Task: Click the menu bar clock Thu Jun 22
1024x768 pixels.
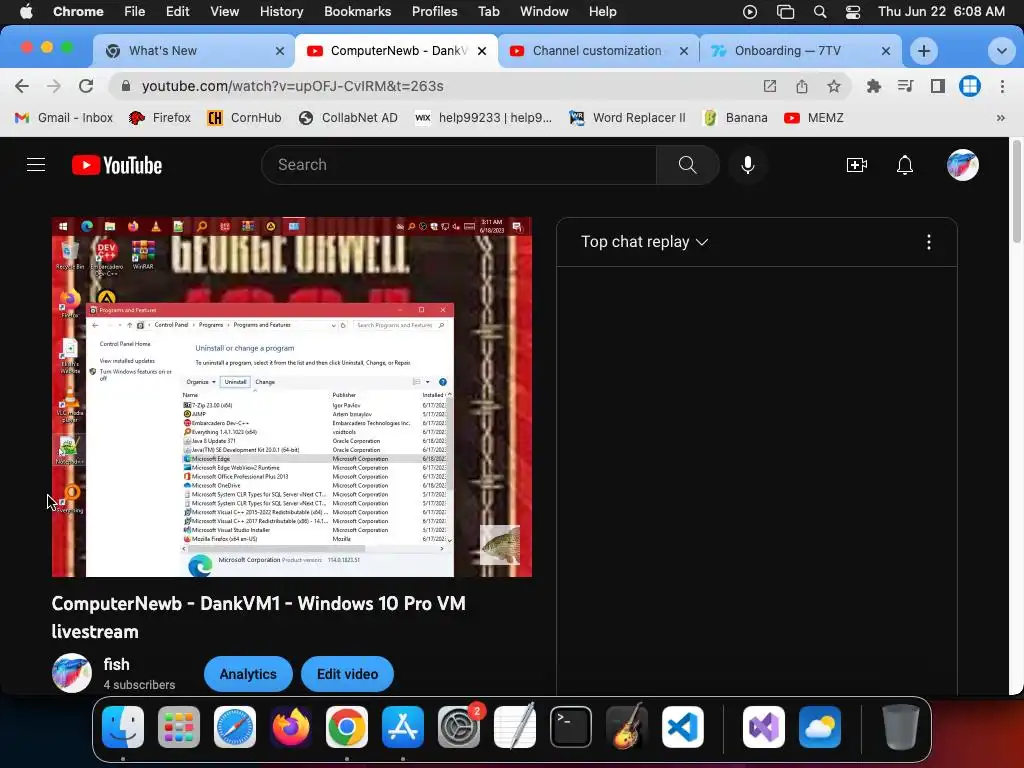Action: click(942, 12)
